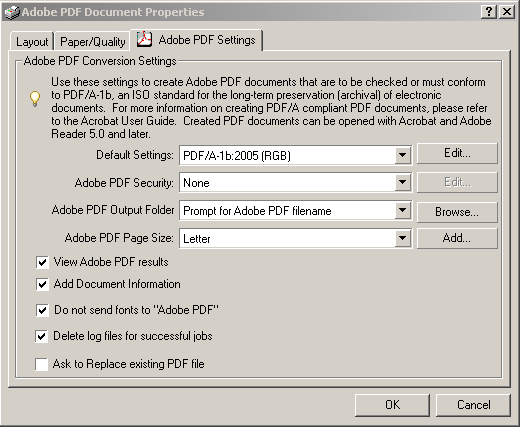Click the PDF/A-1b description paragraph text
Viewport: 520px width, 427px height.
click(x=271, y=108)
